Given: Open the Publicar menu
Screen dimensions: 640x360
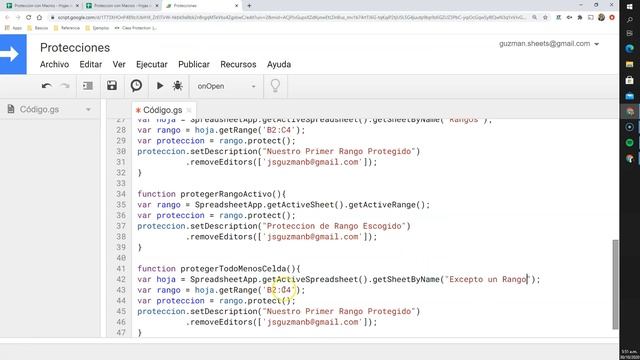Looking at the screenshot, I should [x=194, y=64].
